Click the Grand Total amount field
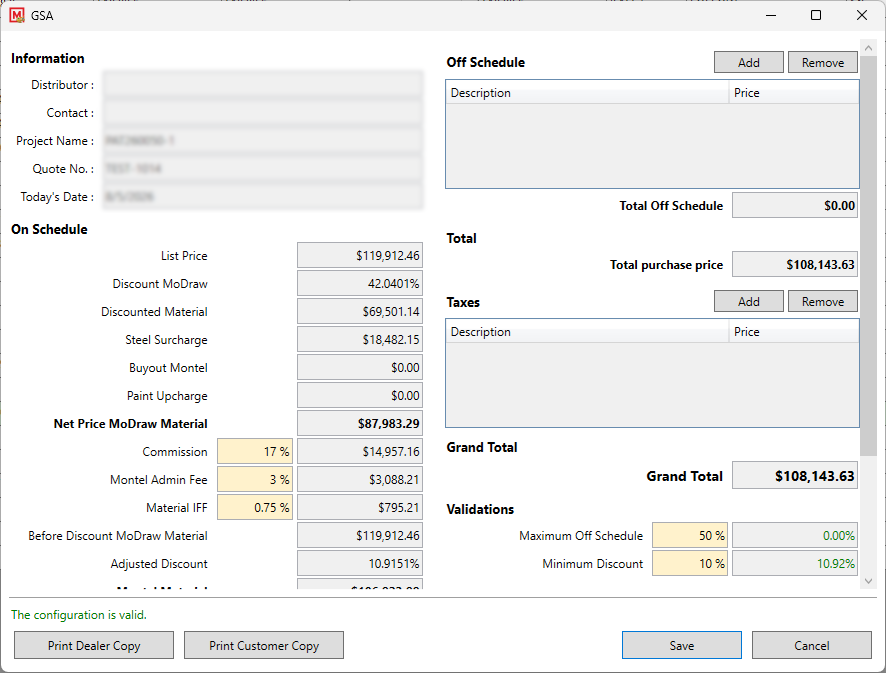This screenshot has height=673, width=886. [x=795, y=476]
